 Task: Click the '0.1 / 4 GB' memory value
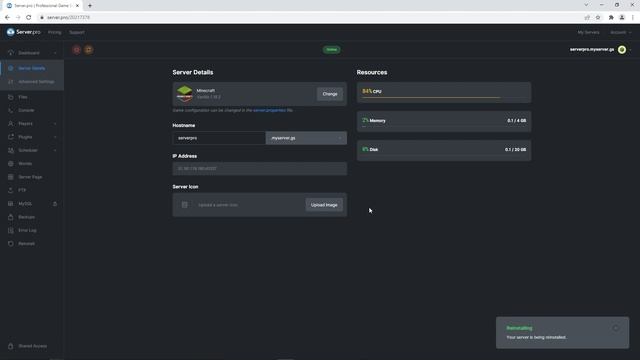click(x=516, y=121)
